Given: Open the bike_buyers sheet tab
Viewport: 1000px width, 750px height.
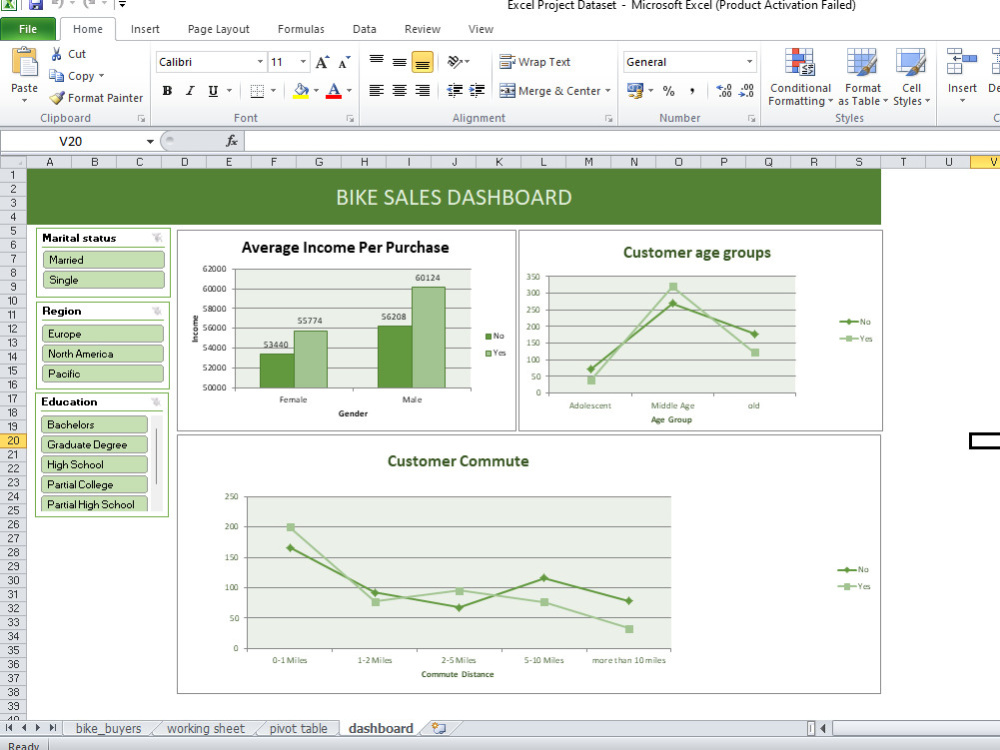Looking at the screenshot, I should pyautogui.click(x=108, y=728).
